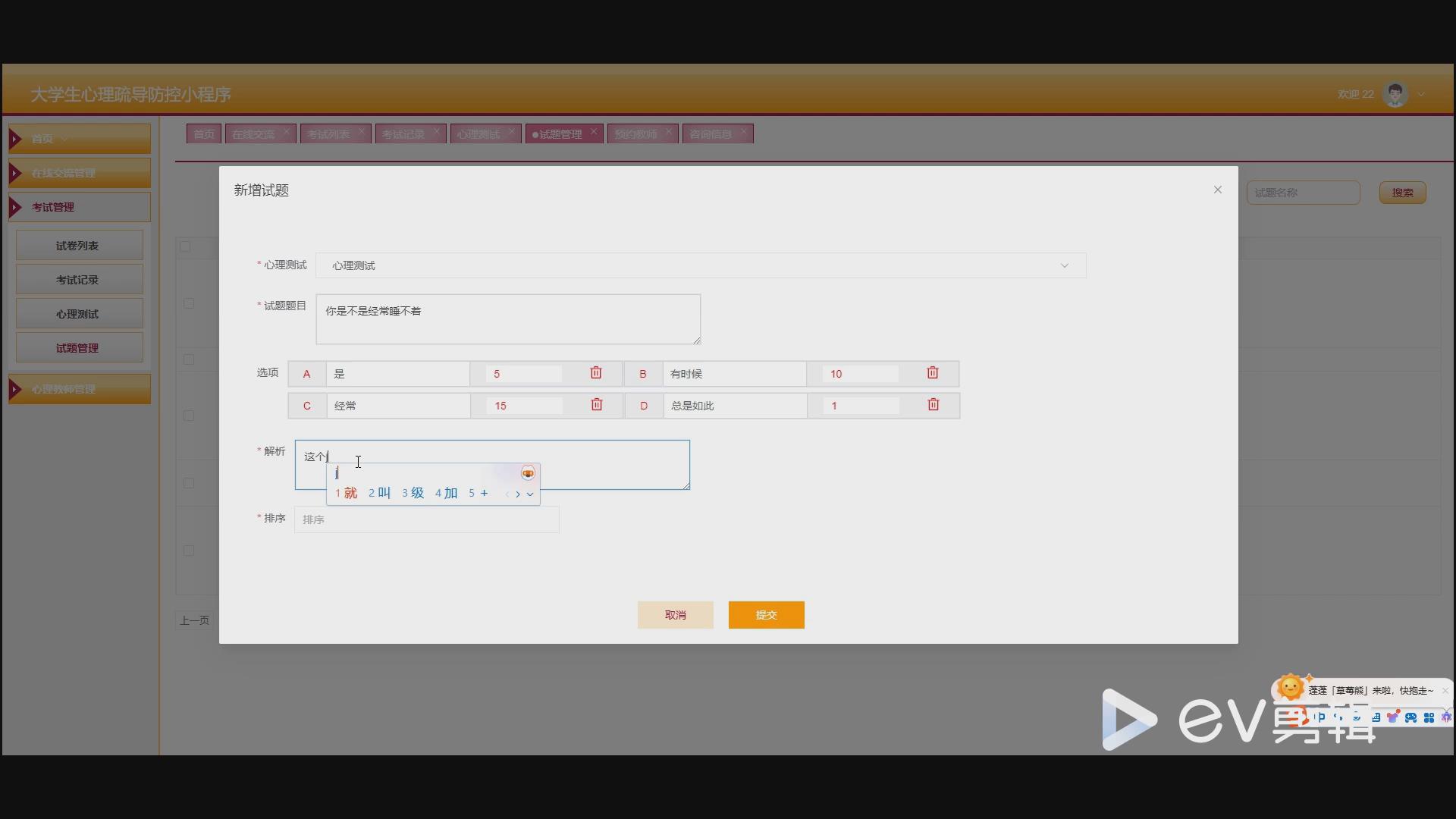This screenshot has height=819, width=1456.
Task: Click option D text field 总是如此
Action: (x=735, y=406)
